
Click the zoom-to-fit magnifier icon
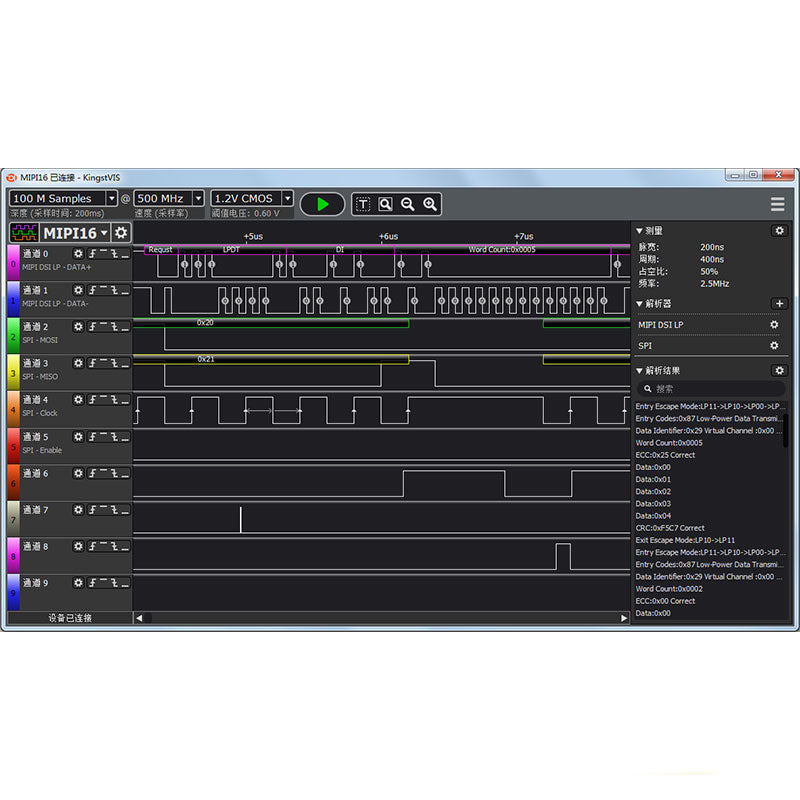pos(385,204)
